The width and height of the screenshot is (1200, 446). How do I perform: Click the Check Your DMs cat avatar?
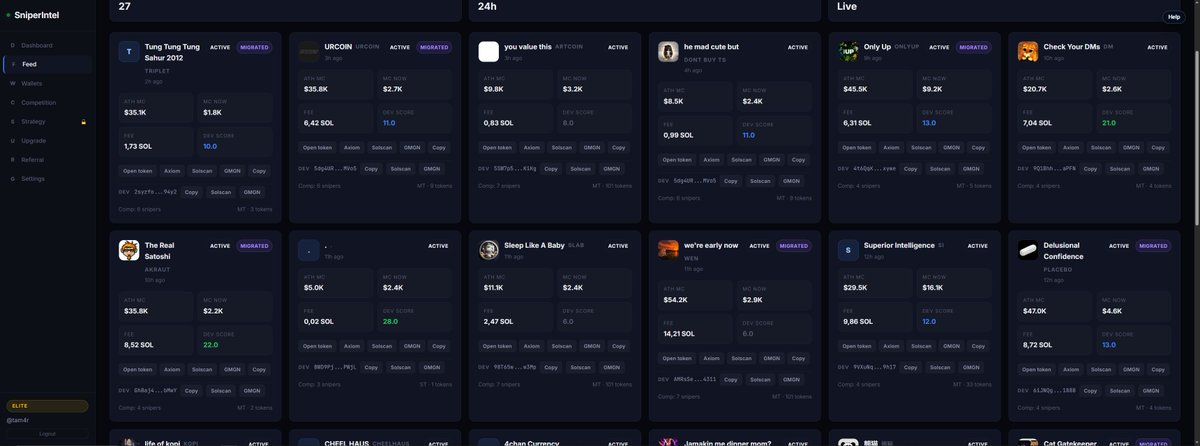point(1028,52)
